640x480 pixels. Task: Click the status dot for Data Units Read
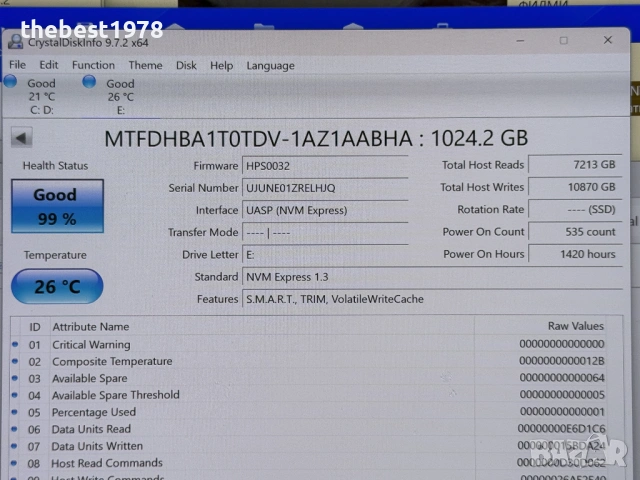(14, 429)
